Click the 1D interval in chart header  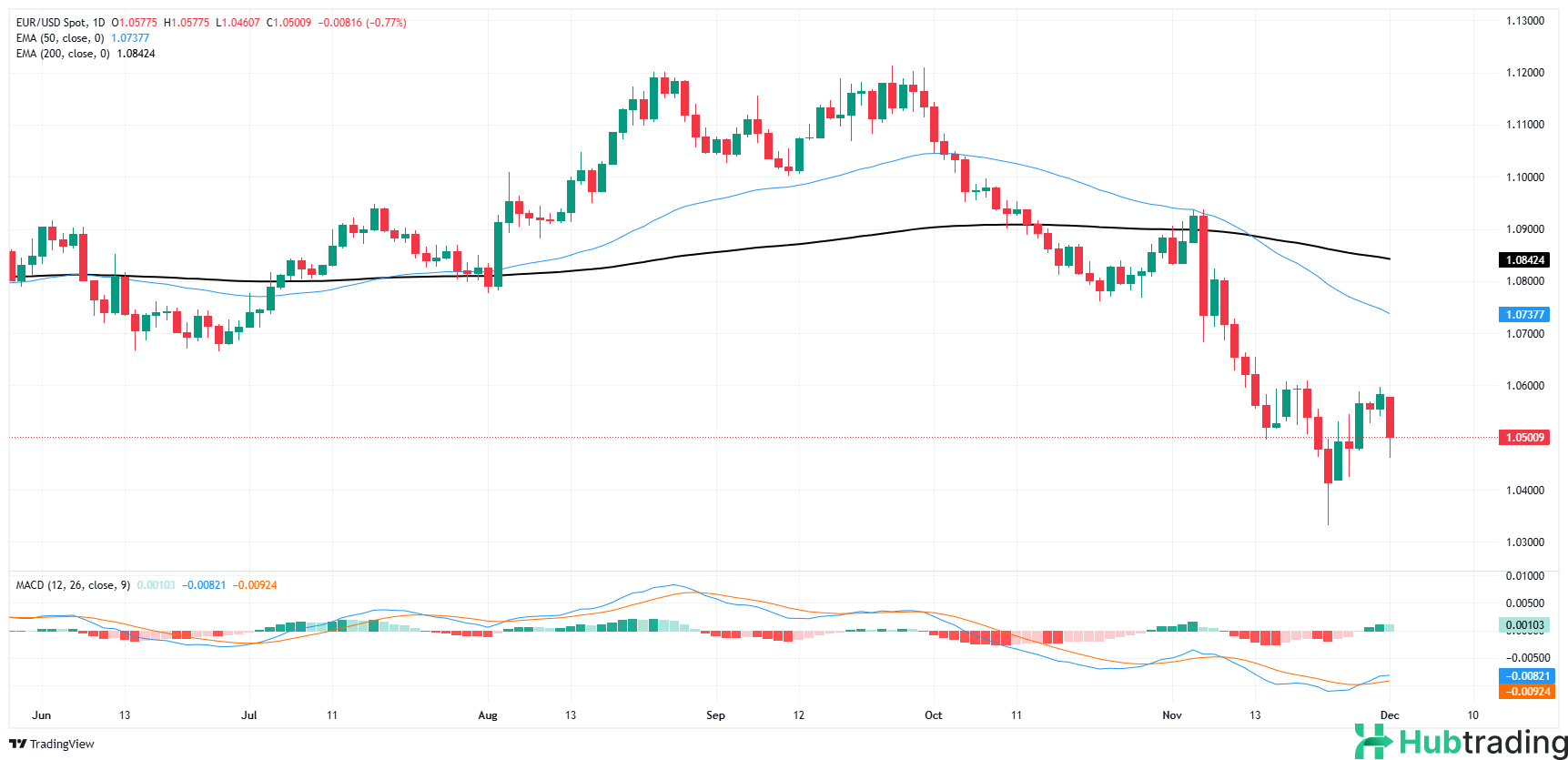(x=98, y=23)
